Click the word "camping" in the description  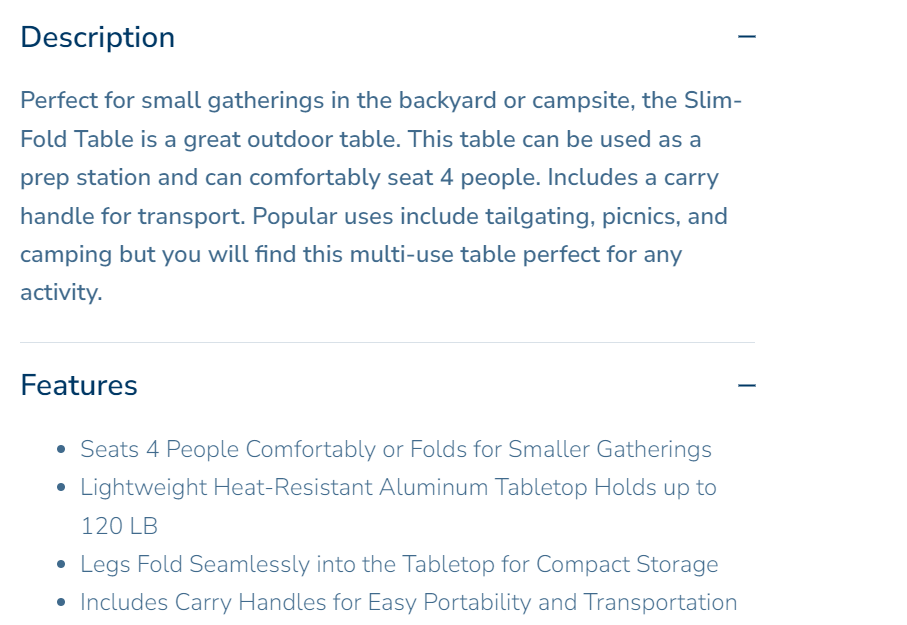(66, 254)
